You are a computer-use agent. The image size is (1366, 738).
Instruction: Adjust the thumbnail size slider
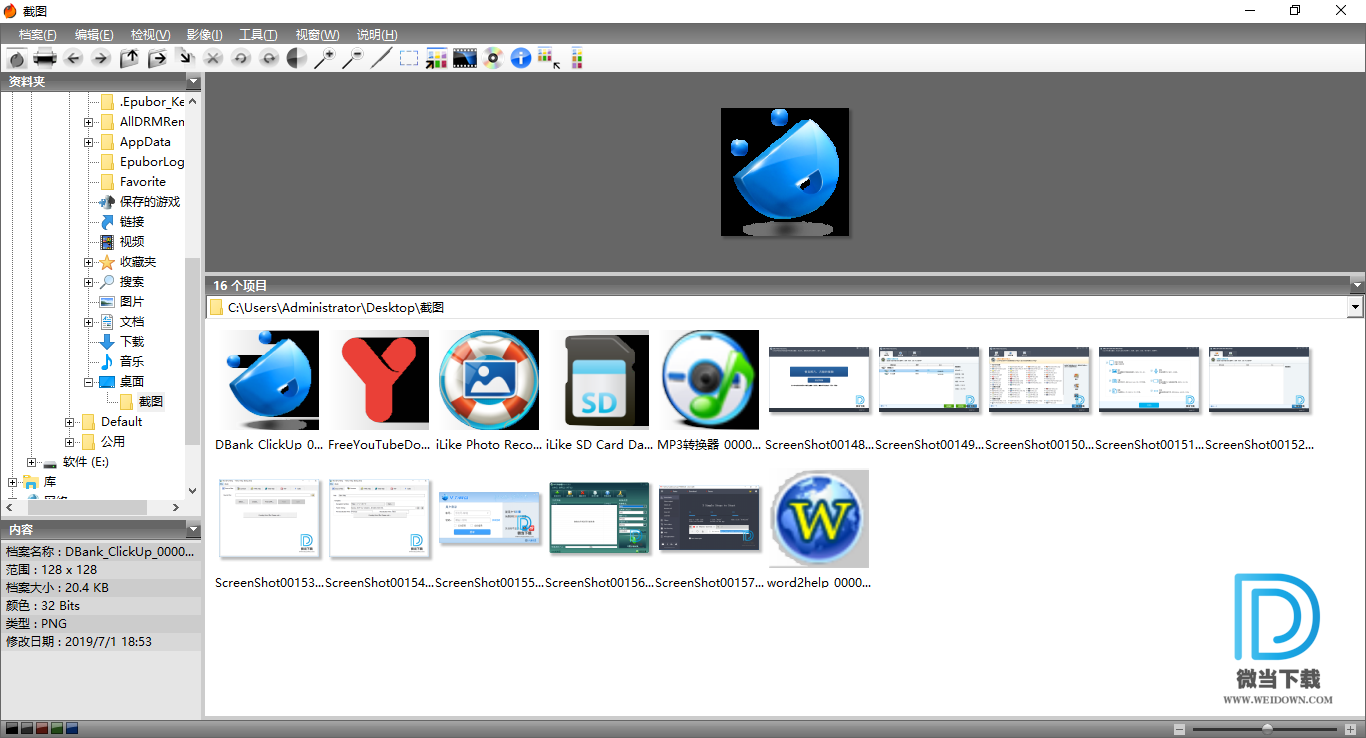(x=1267, y=729)
